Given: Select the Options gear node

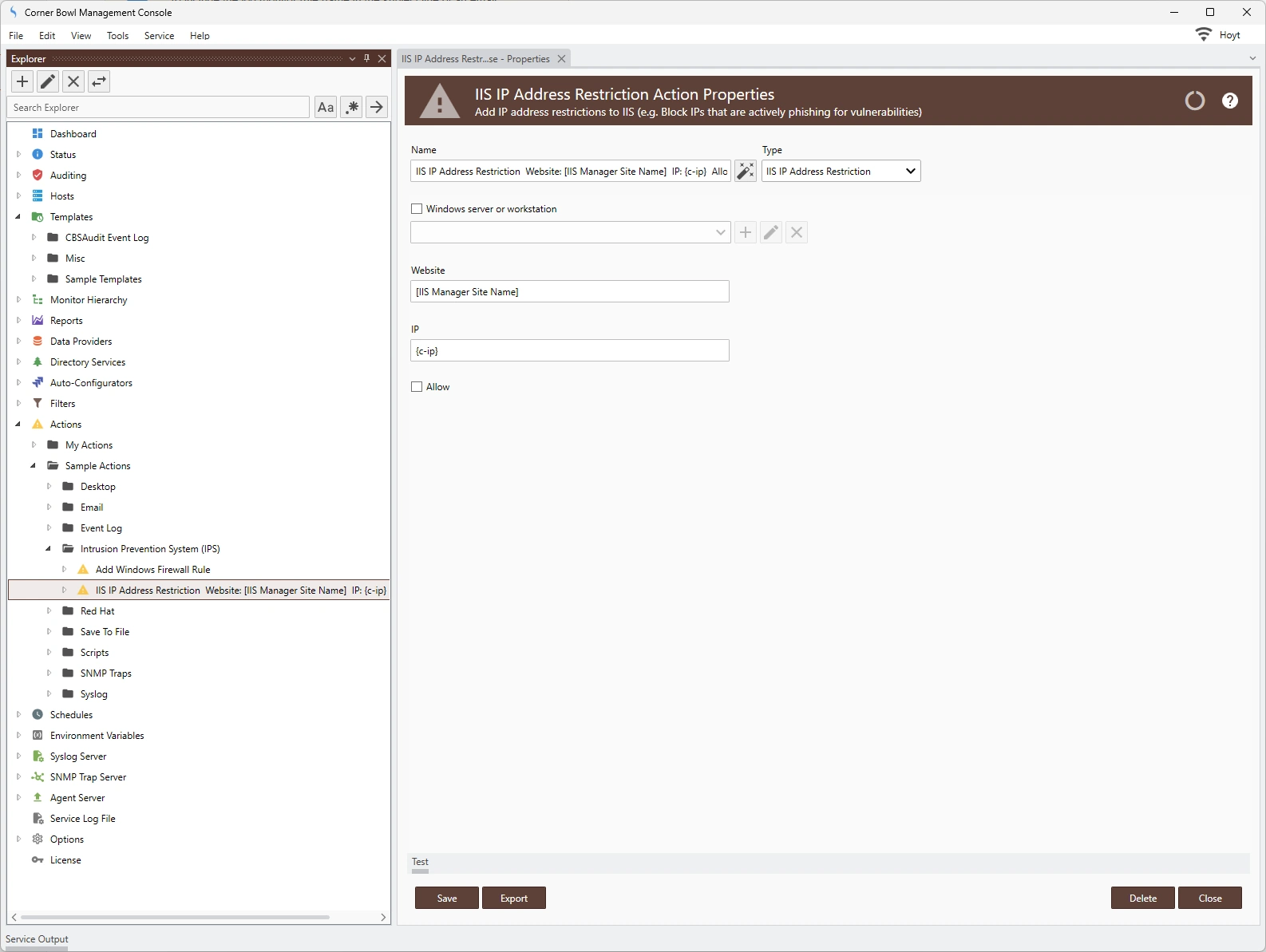Looking at the screenshot, I should point(66,839).
